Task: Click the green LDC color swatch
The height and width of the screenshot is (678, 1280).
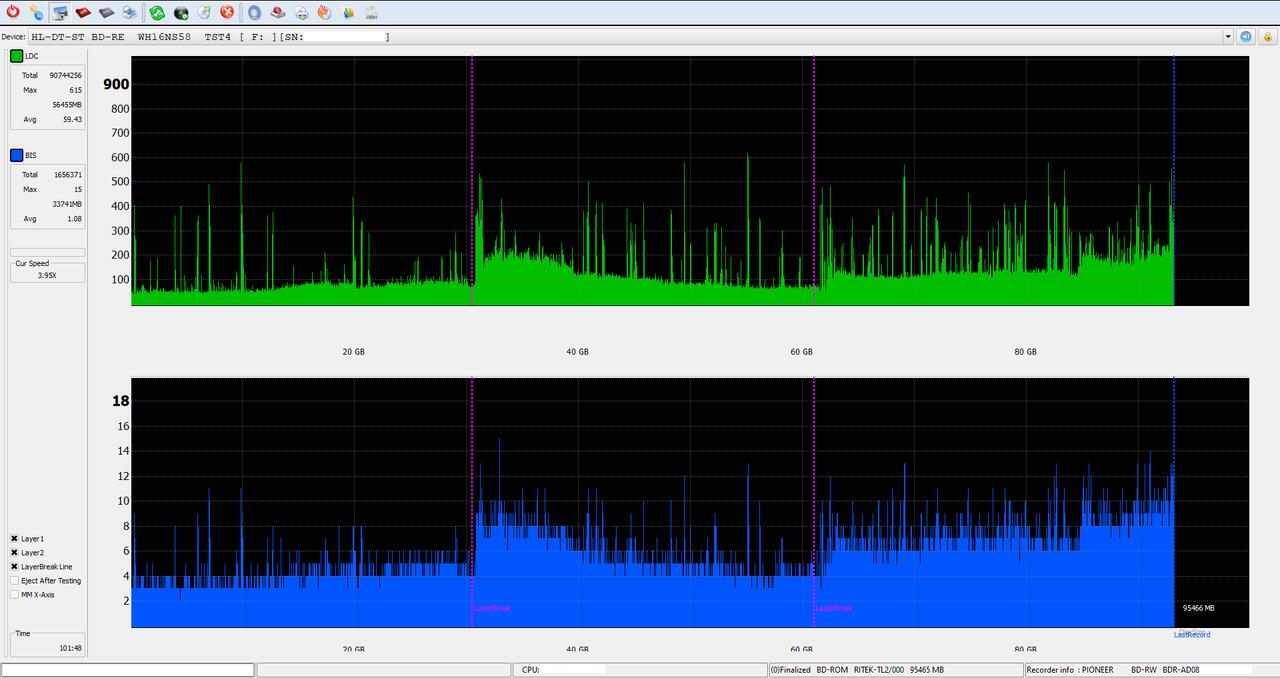Action: [16, 56]
